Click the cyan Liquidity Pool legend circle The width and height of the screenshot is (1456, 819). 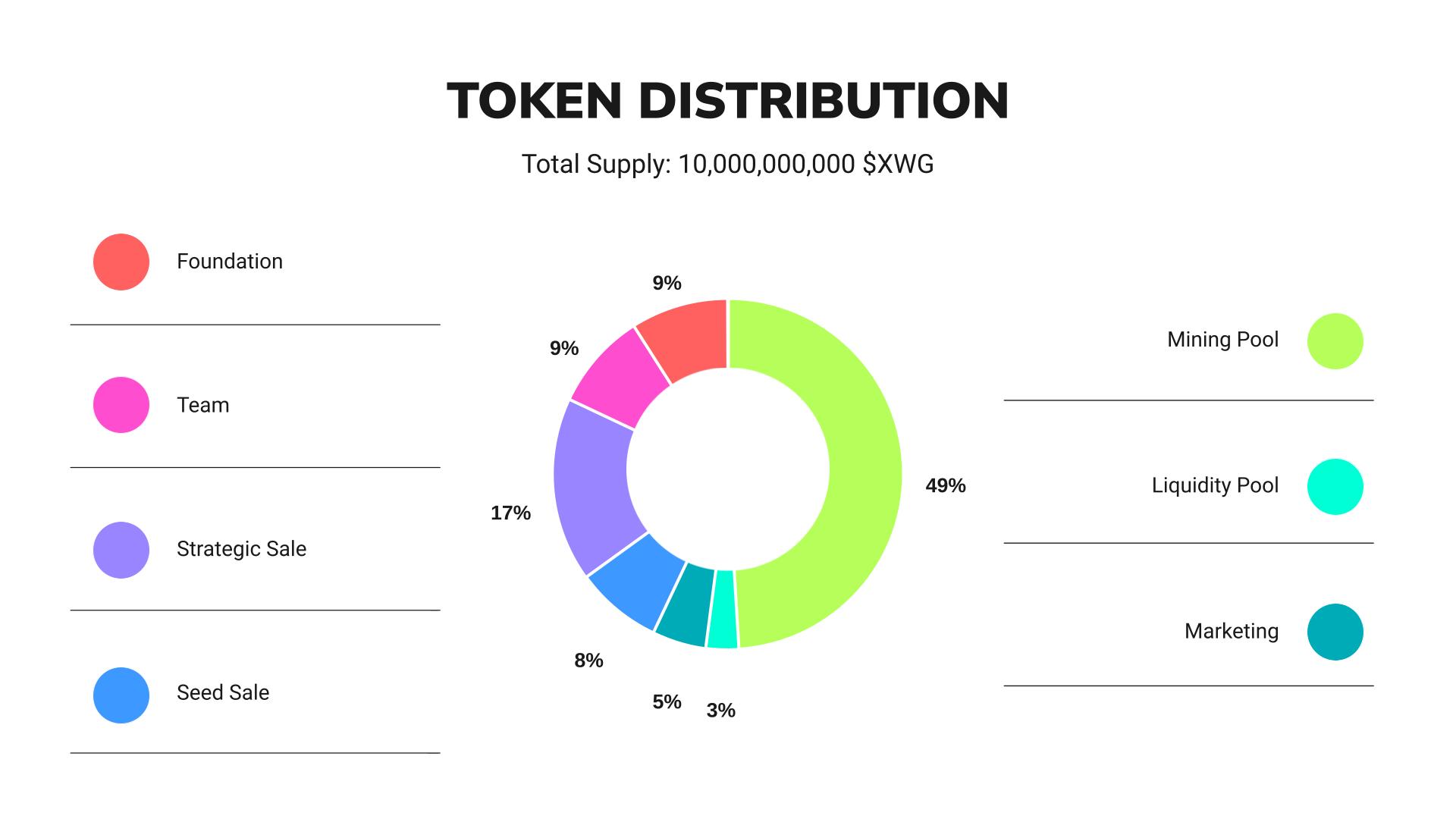point(1335,487)
